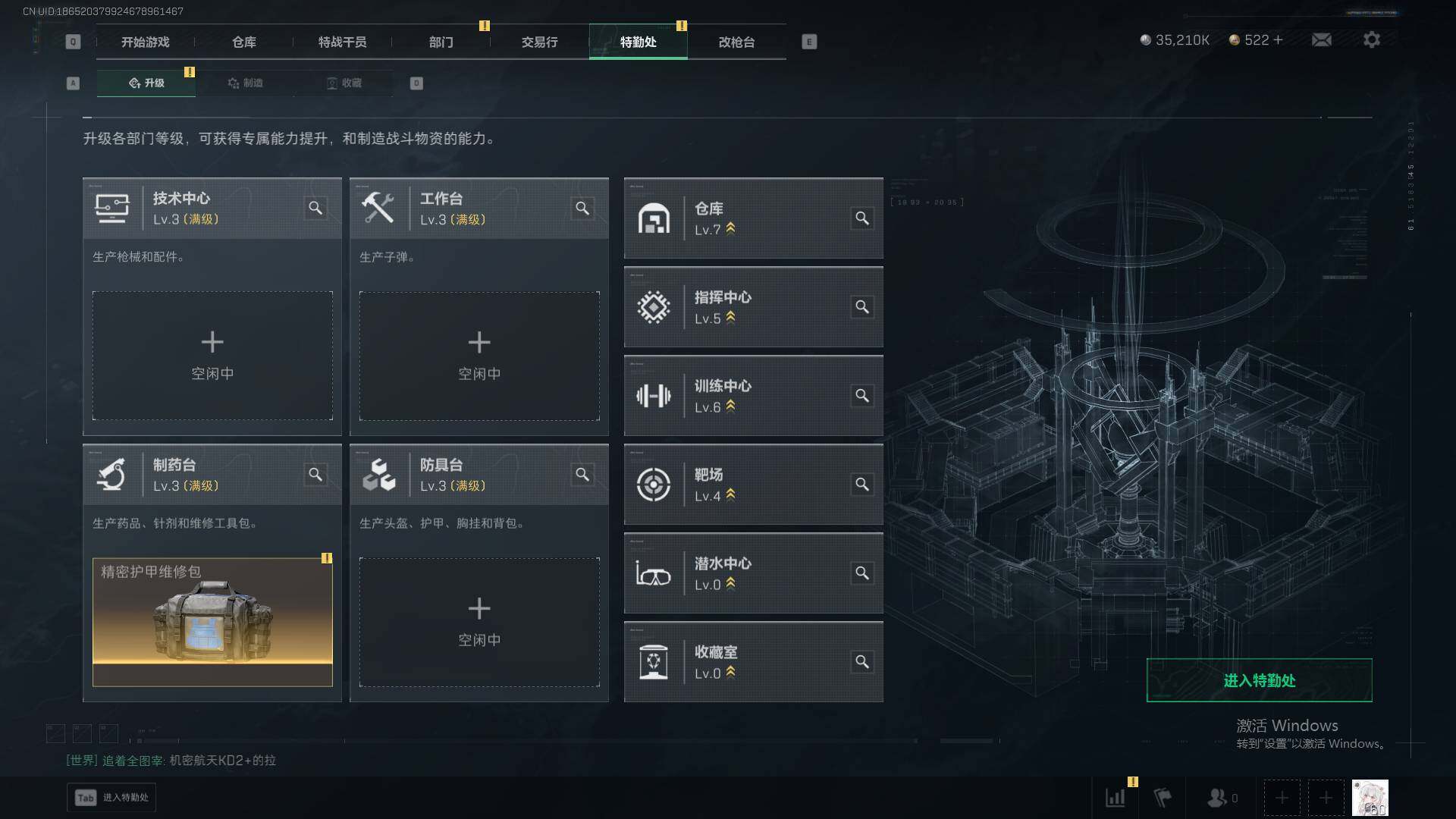The image size is (1456, 819).
Task: Open the stats bar-chart icon
Action: point(1116,798)
